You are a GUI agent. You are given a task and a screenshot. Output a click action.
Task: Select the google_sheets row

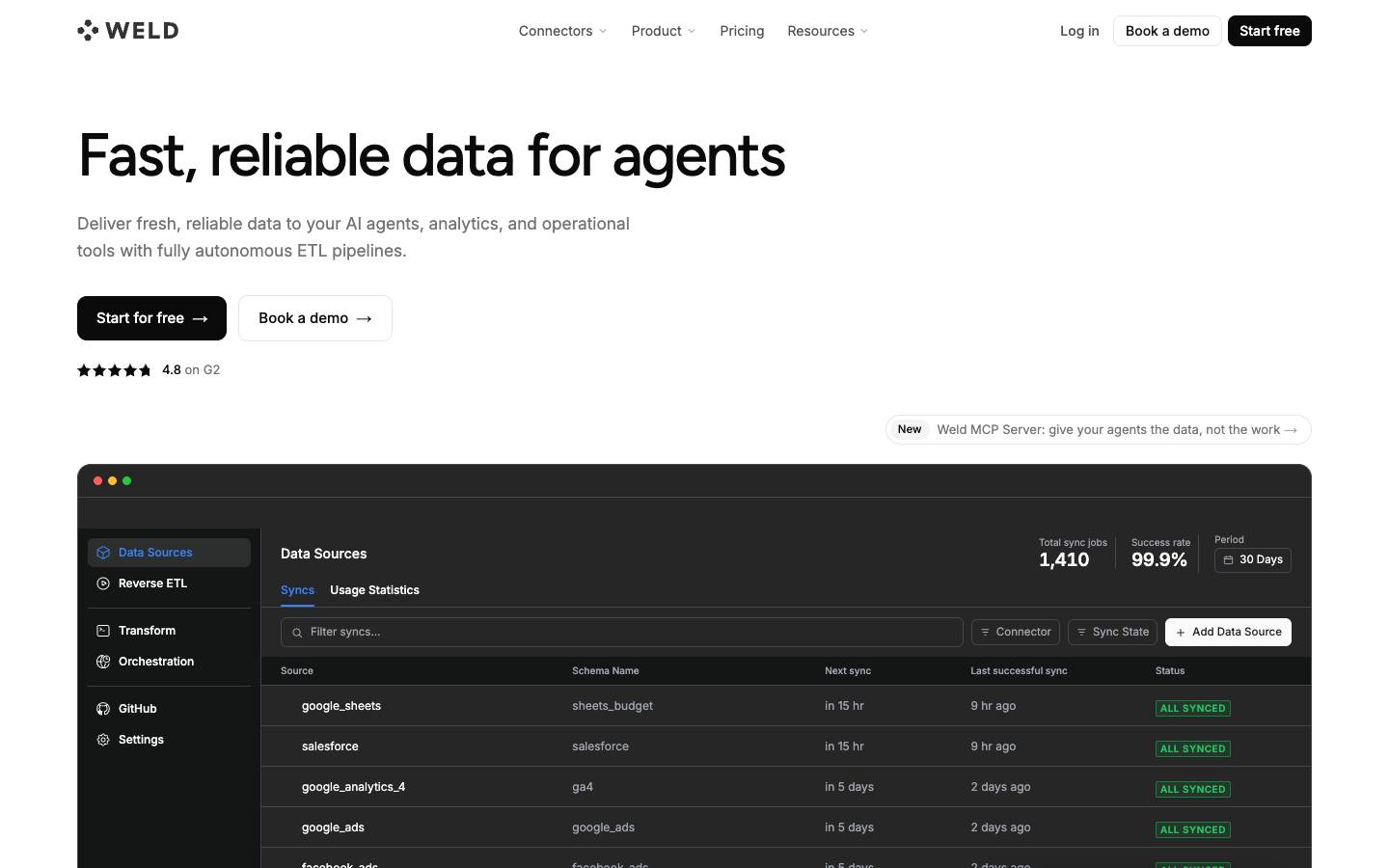[786, 706]
